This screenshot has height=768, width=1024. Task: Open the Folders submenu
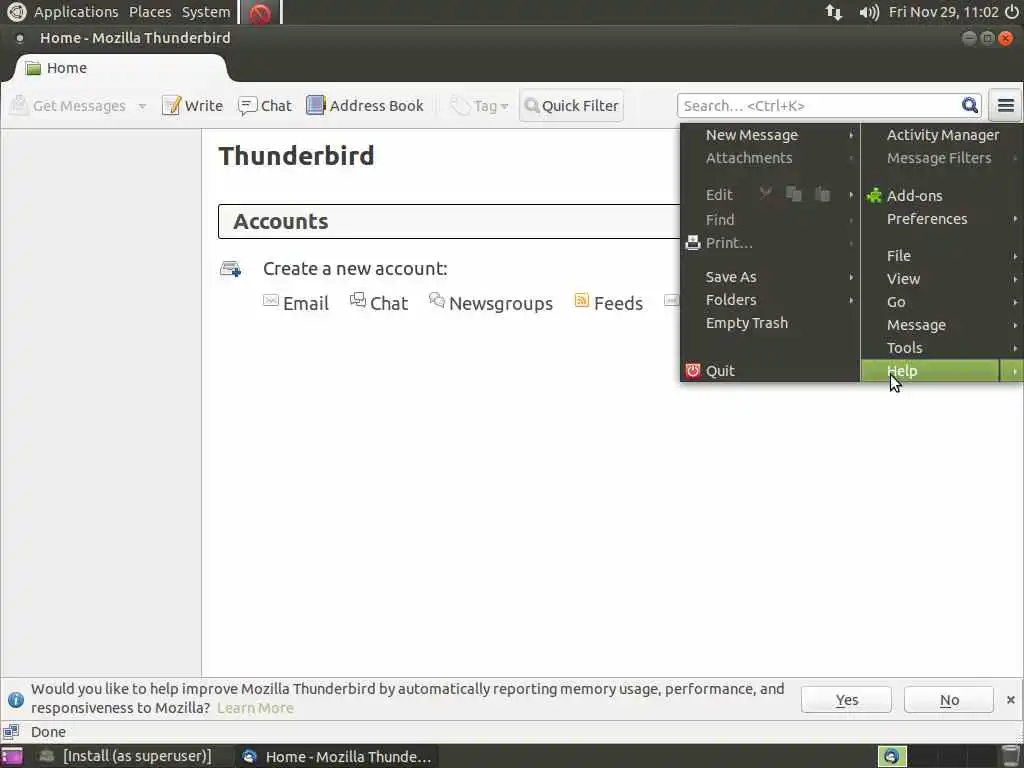(x=770, y=300)
